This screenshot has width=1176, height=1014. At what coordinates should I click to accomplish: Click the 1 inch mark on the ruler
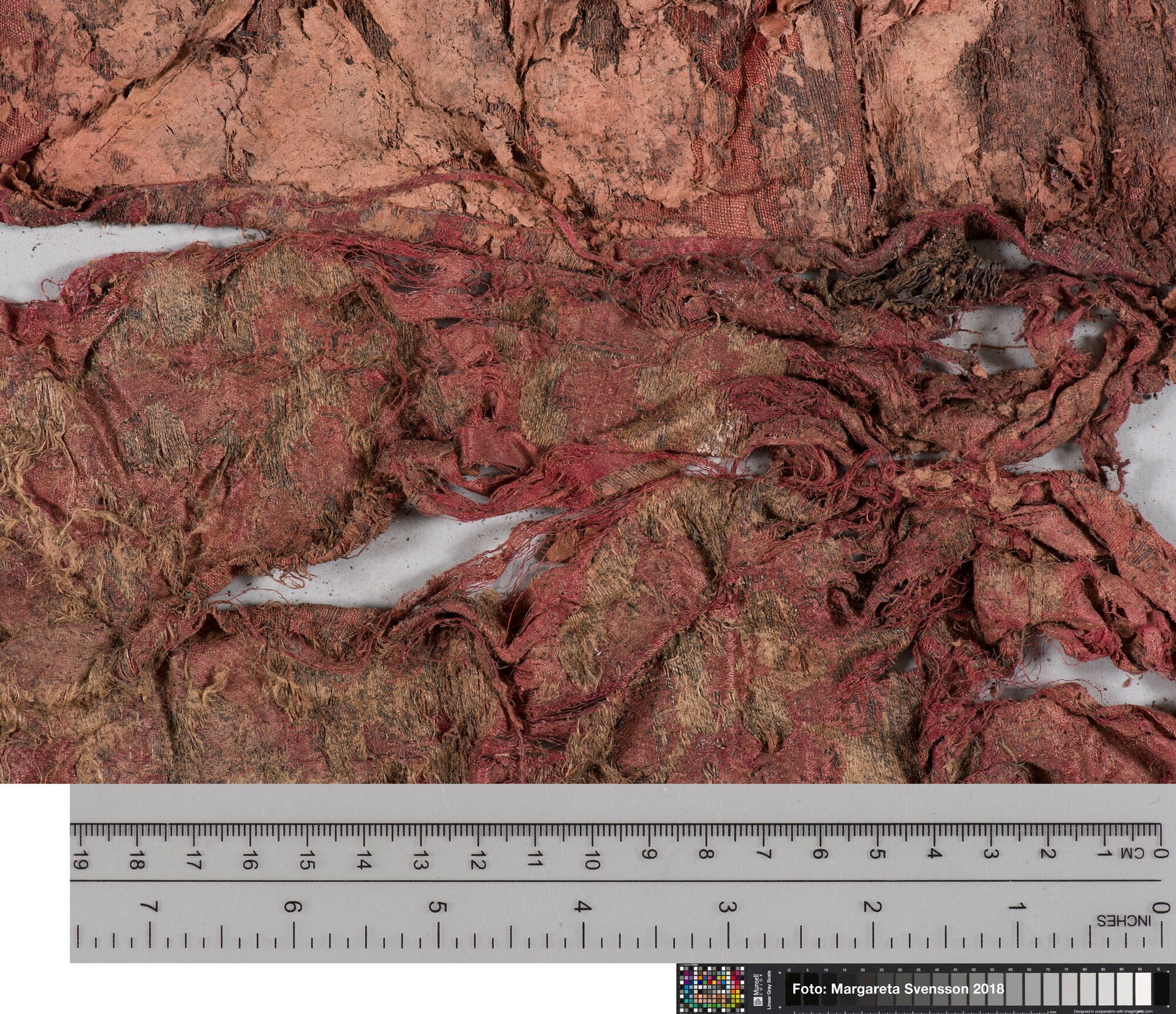click(x=1018, y=907)
